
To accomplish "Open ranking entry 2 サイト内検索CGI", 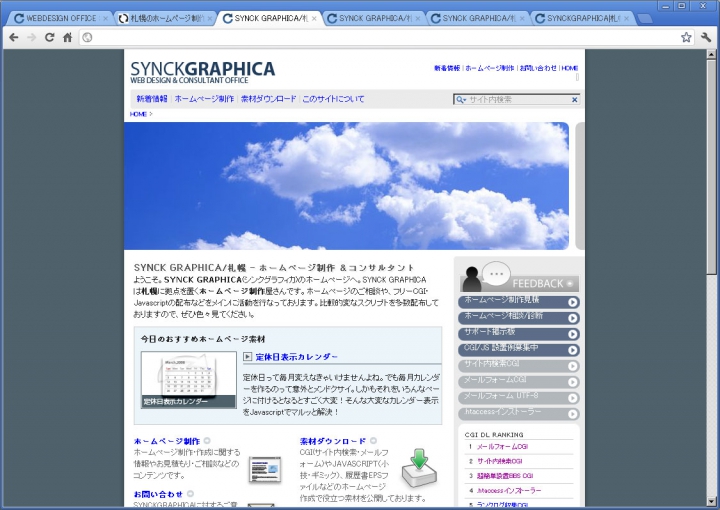I will [500, 461].
